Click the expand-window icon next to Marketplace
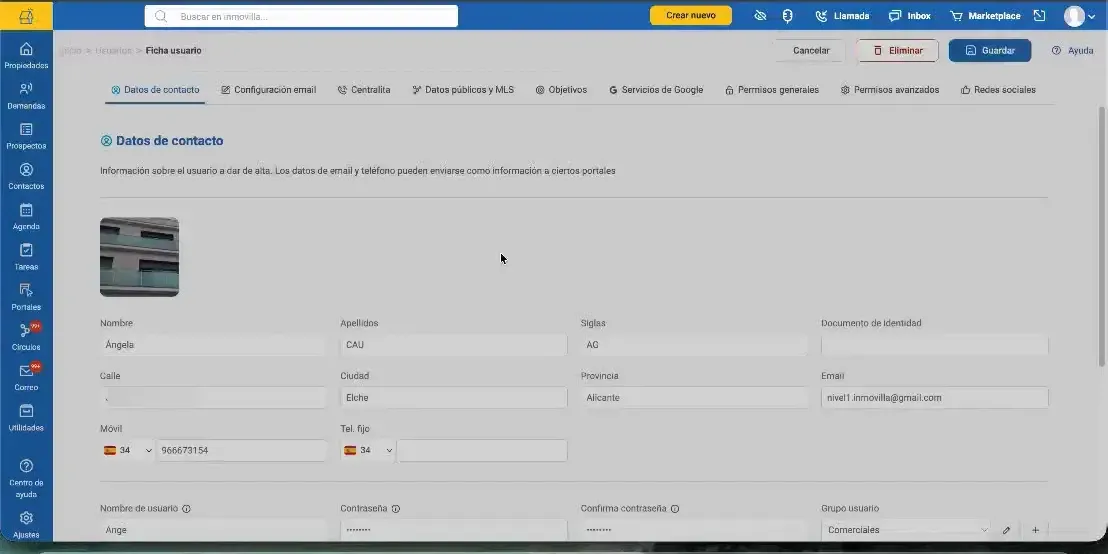This screenshot has height=554, width=1108. coord(1039,16)
